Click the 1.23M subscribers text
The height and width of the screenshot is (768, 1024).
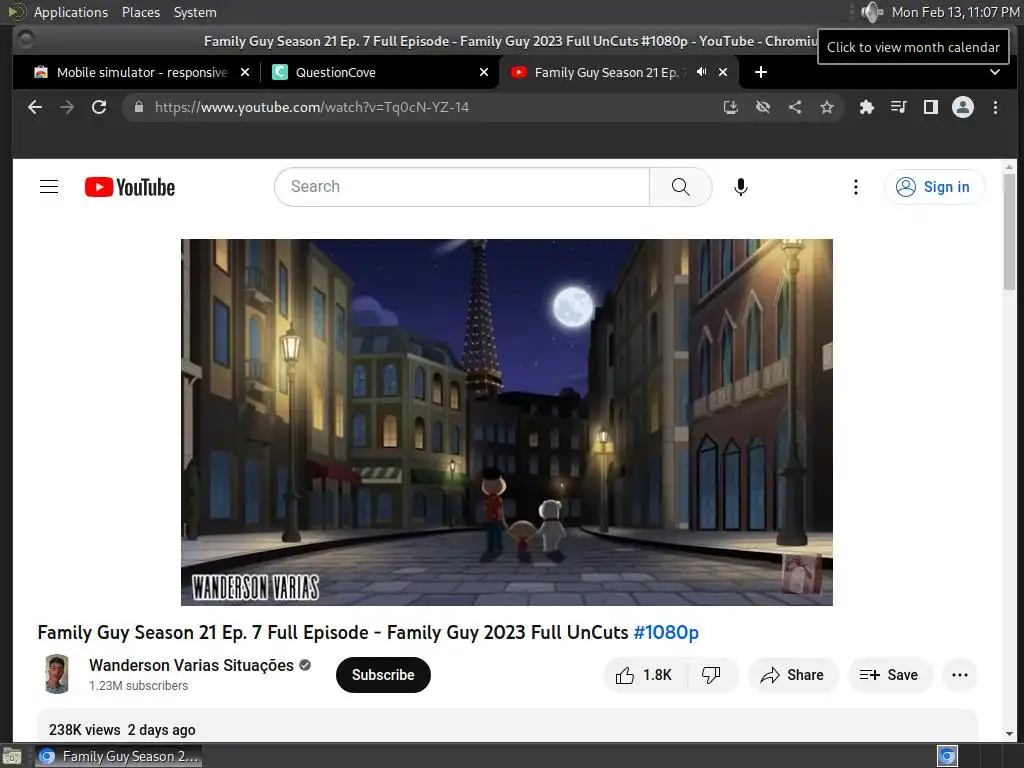click(x=138, y=686)
